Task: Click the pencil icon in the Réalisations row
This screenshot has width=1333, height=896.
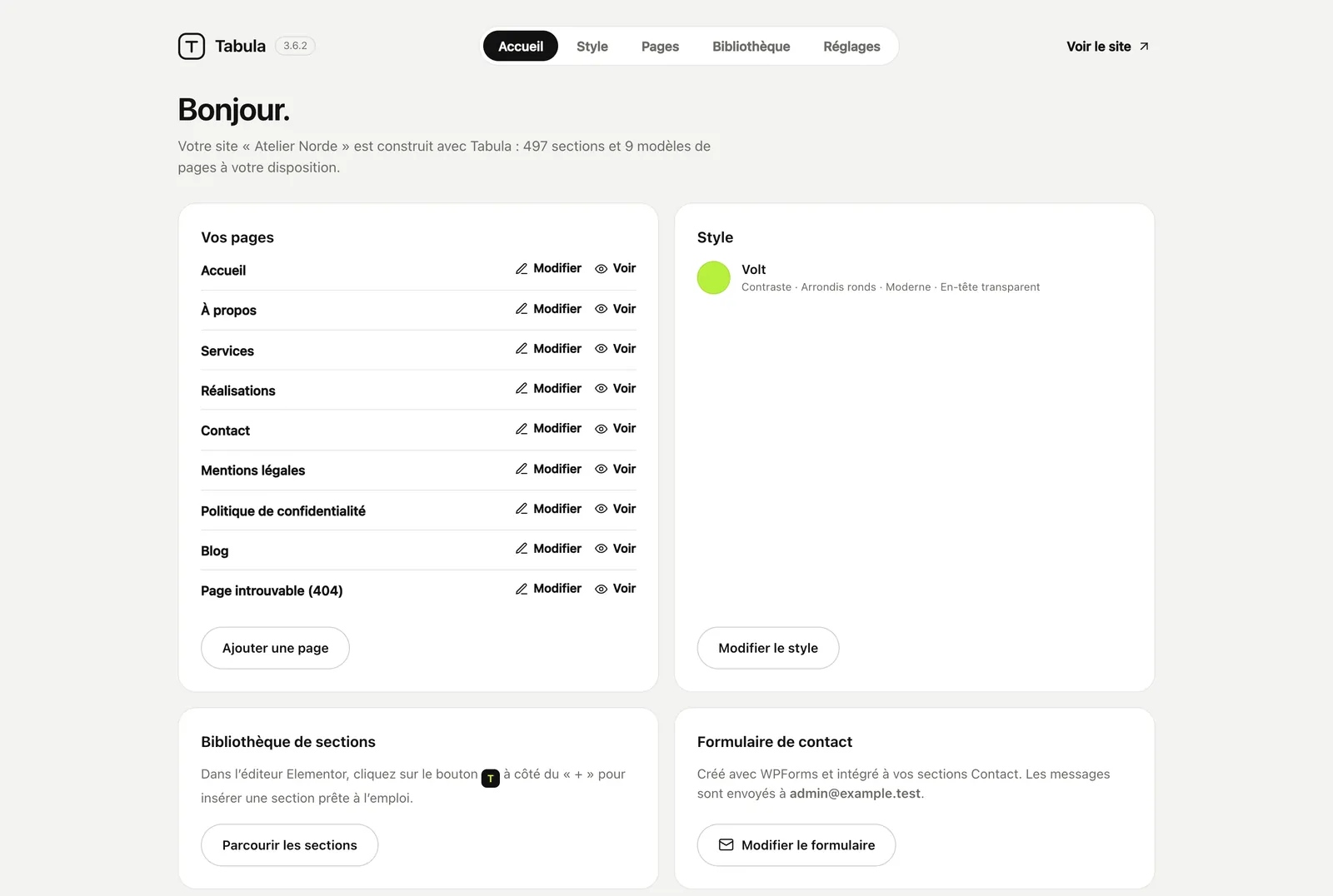Action: (522, 389)
